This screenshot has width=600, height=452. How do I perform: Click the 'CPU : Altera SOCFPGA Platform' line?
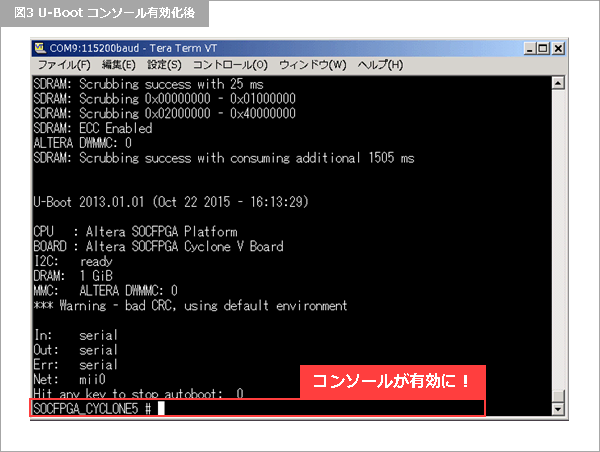tap(135, 232)
